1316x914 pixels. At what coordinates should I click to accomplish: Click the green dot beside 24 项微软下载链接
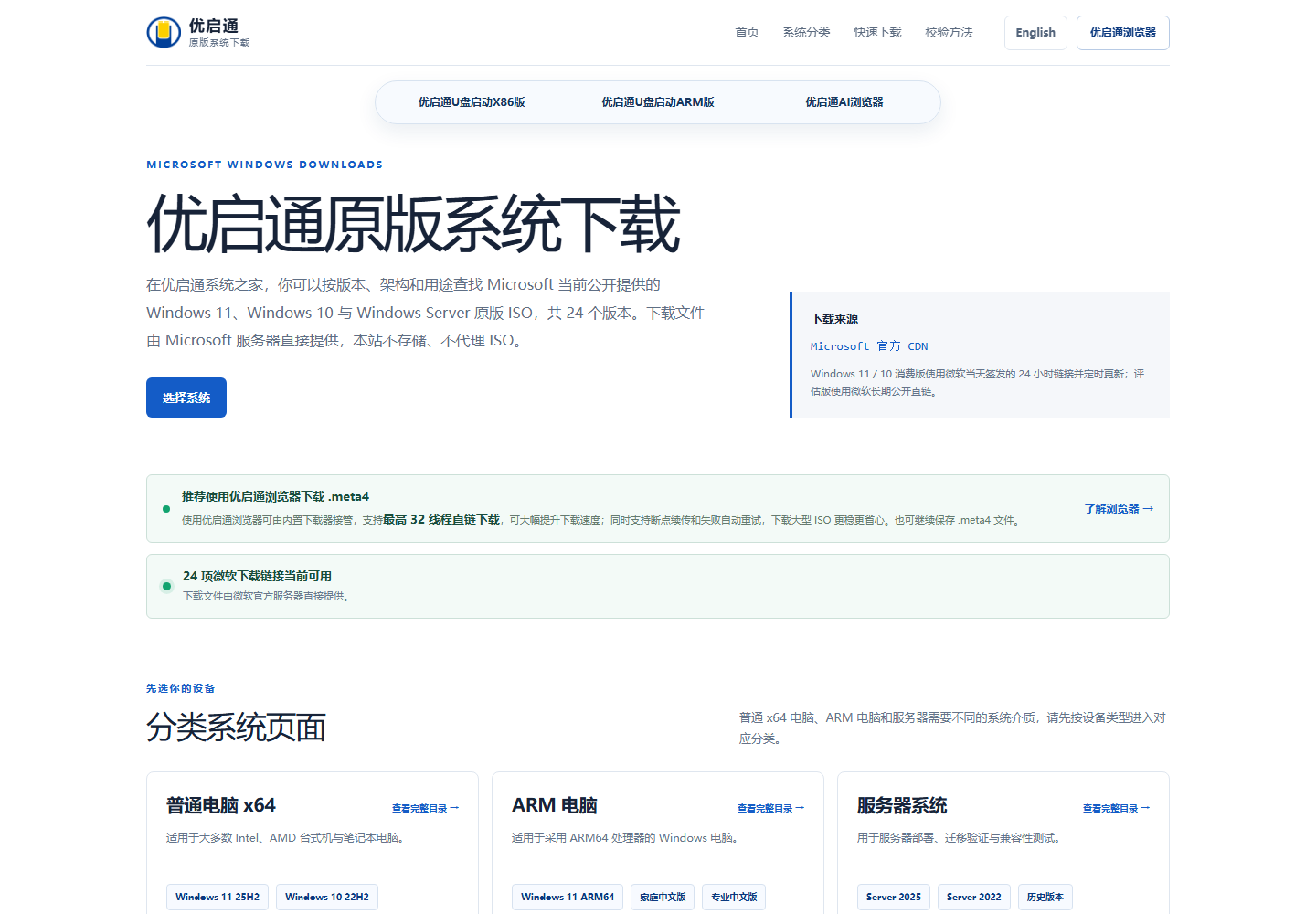tap(166, 586)
